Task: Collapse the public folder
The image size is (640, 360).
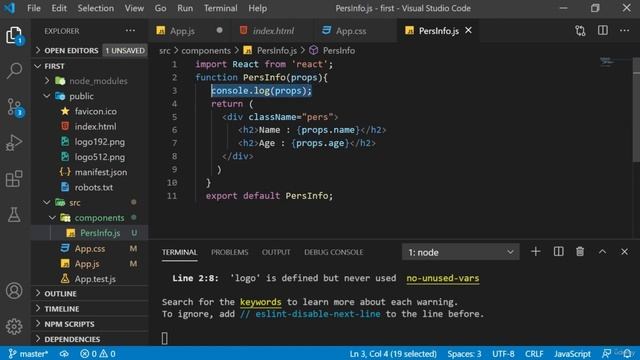Action: (x=90, y=96)
